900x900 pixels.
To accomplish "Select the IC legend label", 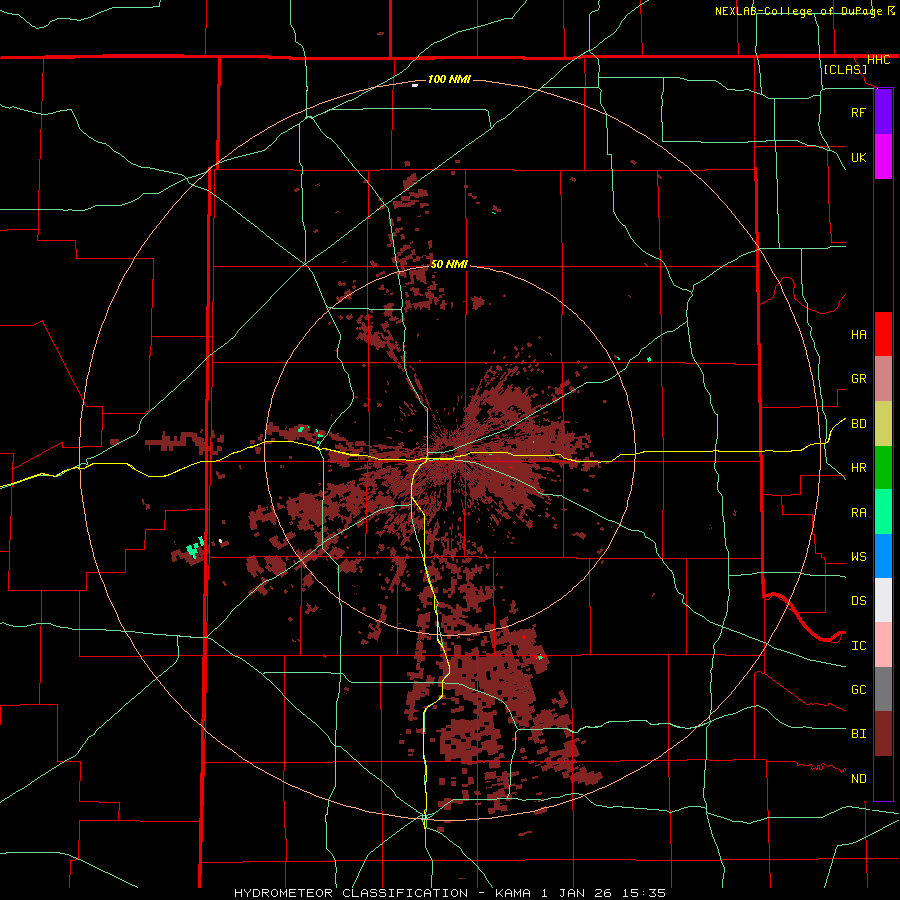I will click(x=858, y=646).
